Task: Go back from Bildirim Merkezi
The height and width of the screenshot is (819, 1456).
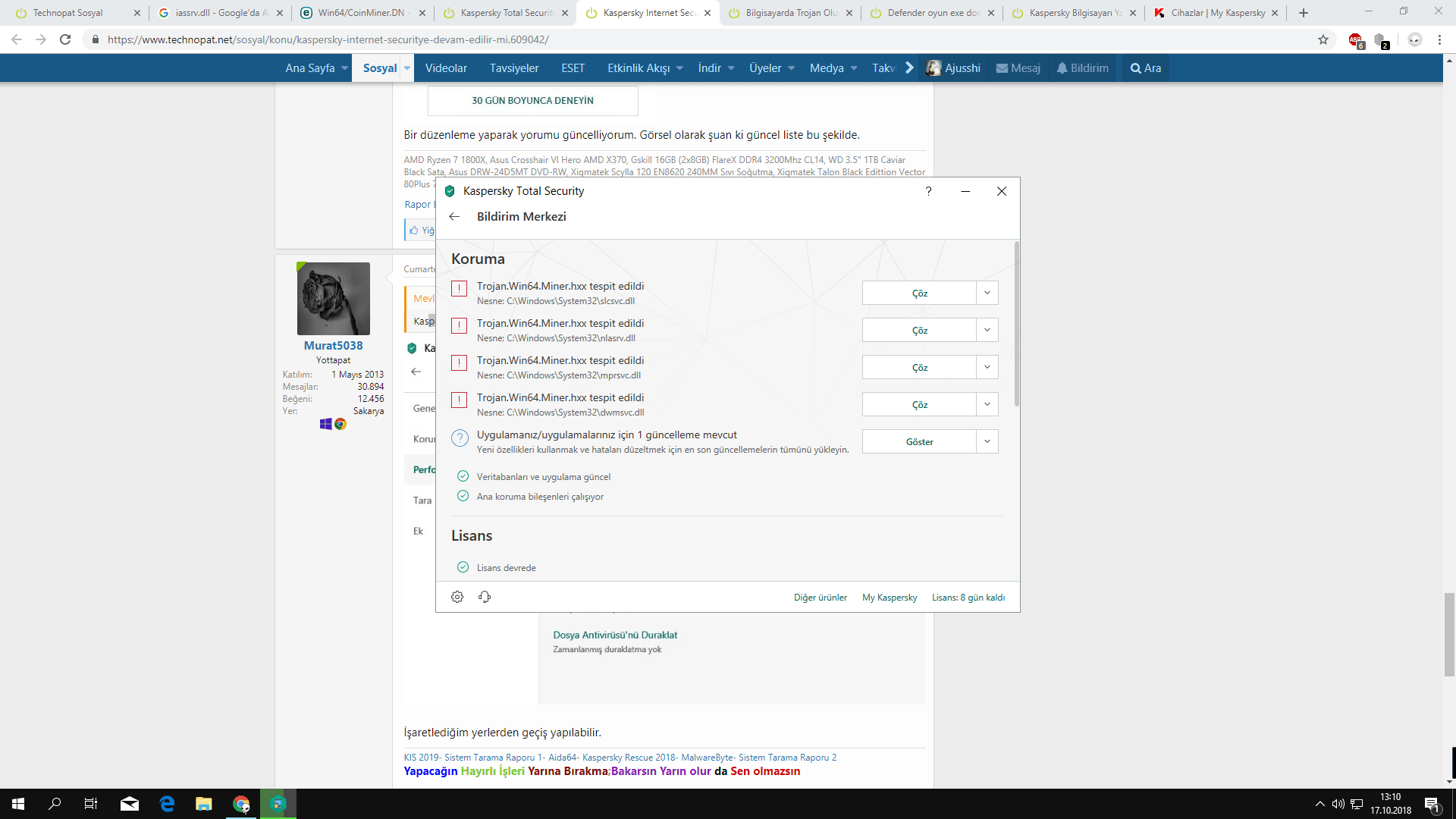Action: tap(454, 217)
